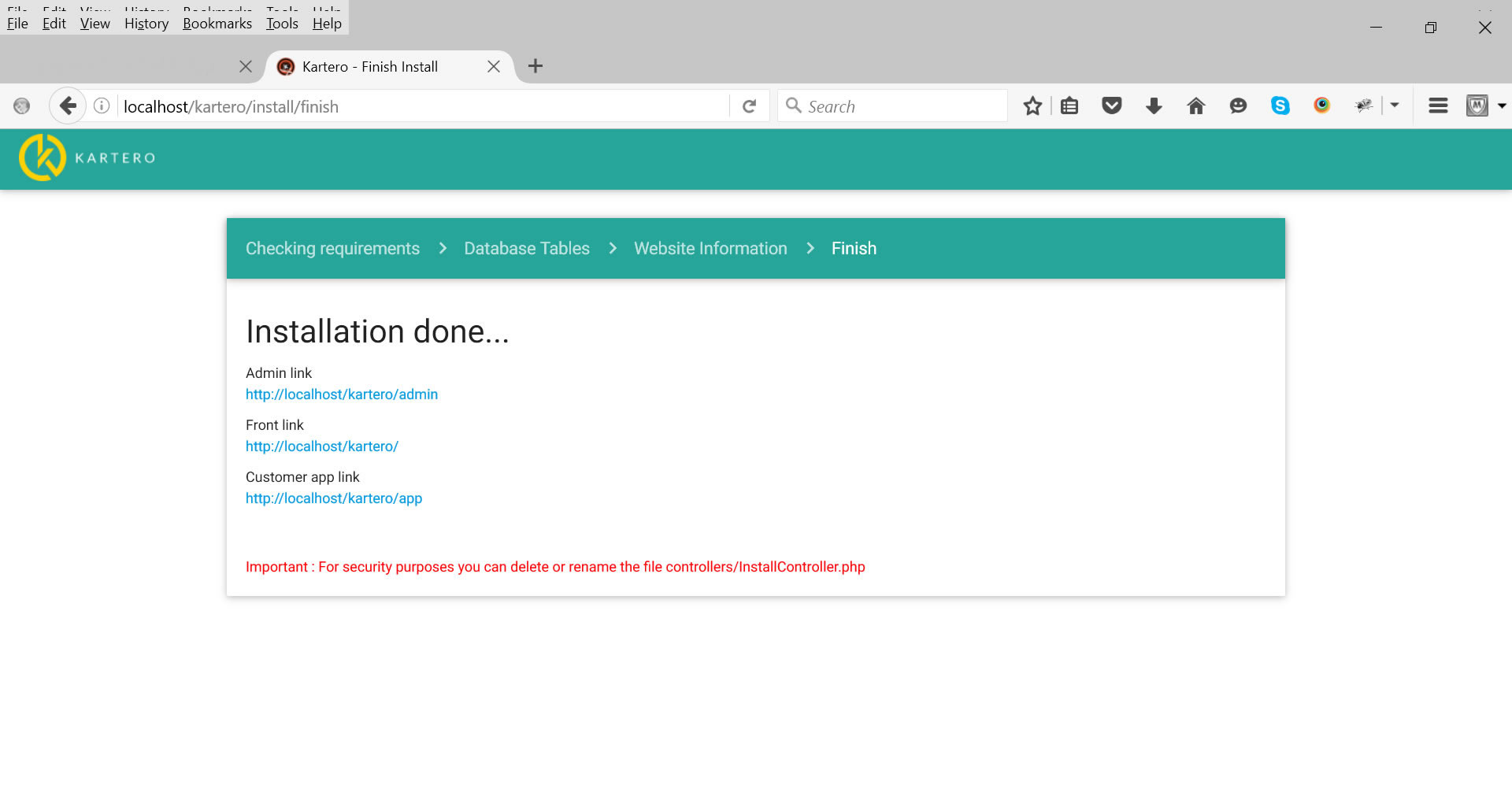The width and height of the screenshot is (1512, 796).
Task: Click the Skype toolbar icon
Action: [1280, 106]
